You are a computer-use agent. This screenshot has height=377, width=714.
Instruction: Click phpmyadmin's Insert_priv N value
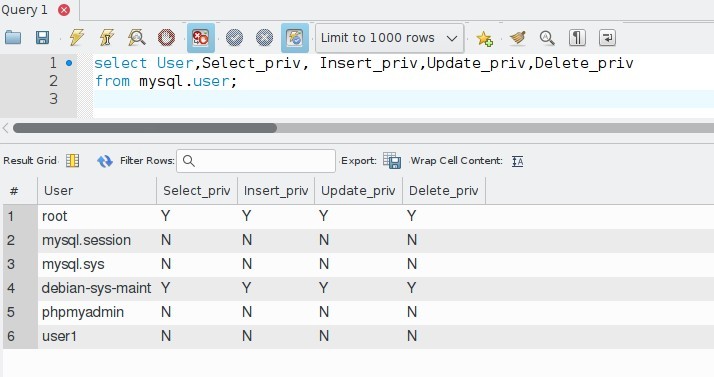coord(247,312)
